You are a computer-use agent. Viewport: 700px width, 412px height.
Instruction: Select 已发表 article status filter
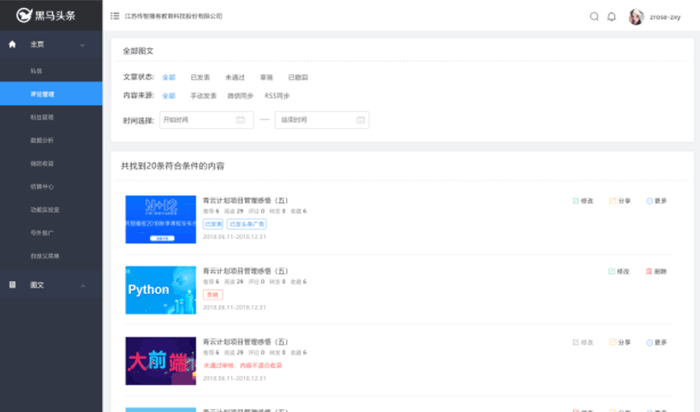click(200, 77)
